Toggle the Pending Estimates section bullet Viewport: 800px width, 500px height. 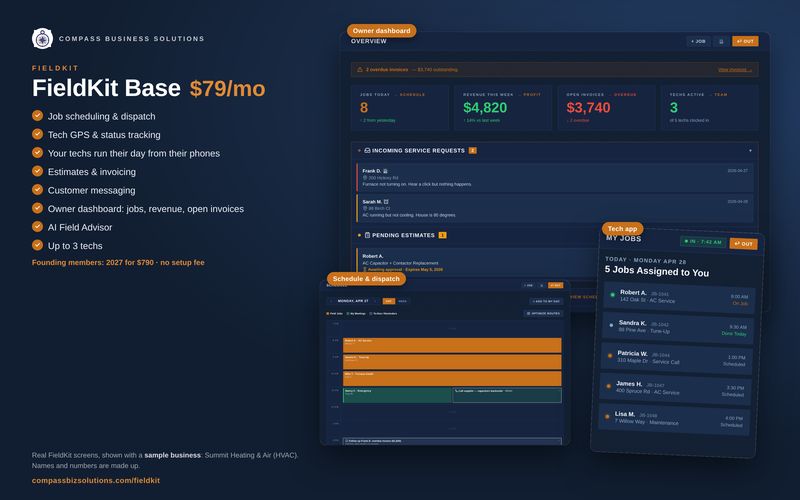359,235
